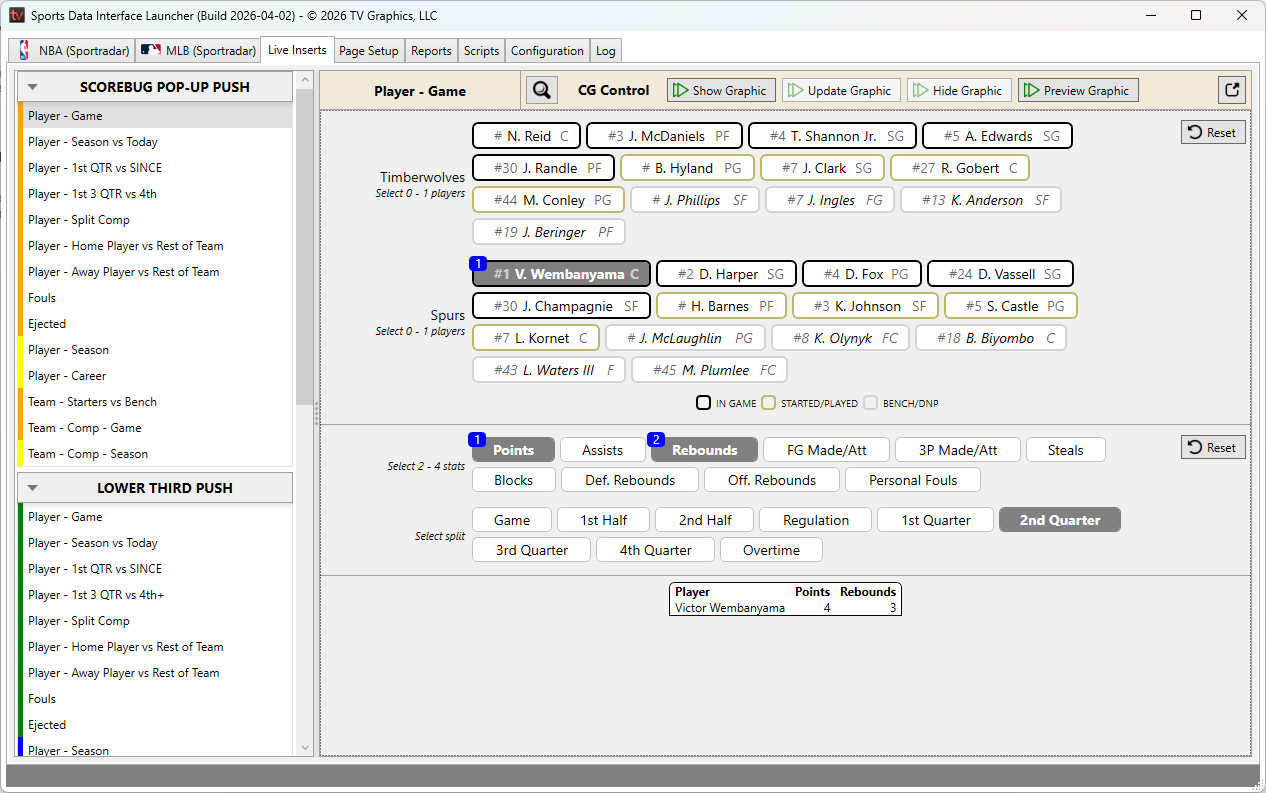Reset the stats selection
The image size is (1266, 793).
pyautogui.click(x=1213, y=447)
